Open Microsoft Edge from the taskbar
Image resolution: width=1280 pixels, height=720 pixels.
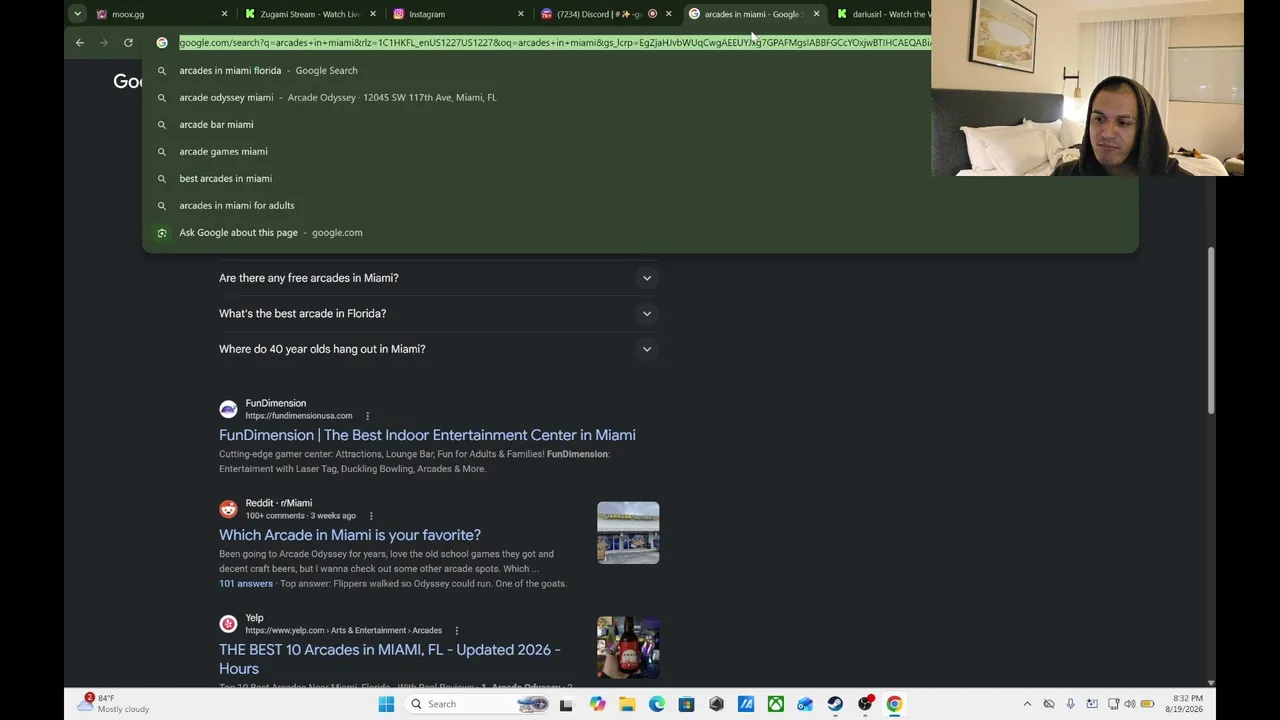tap(657, 704)
